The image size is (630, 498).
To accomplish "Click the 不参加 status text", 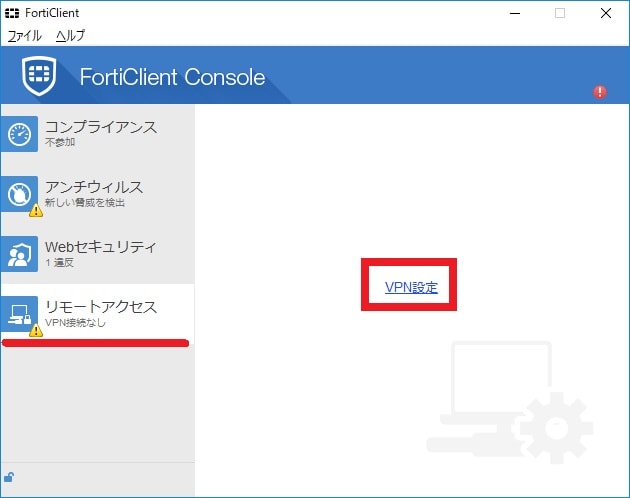I will point(60,142).
